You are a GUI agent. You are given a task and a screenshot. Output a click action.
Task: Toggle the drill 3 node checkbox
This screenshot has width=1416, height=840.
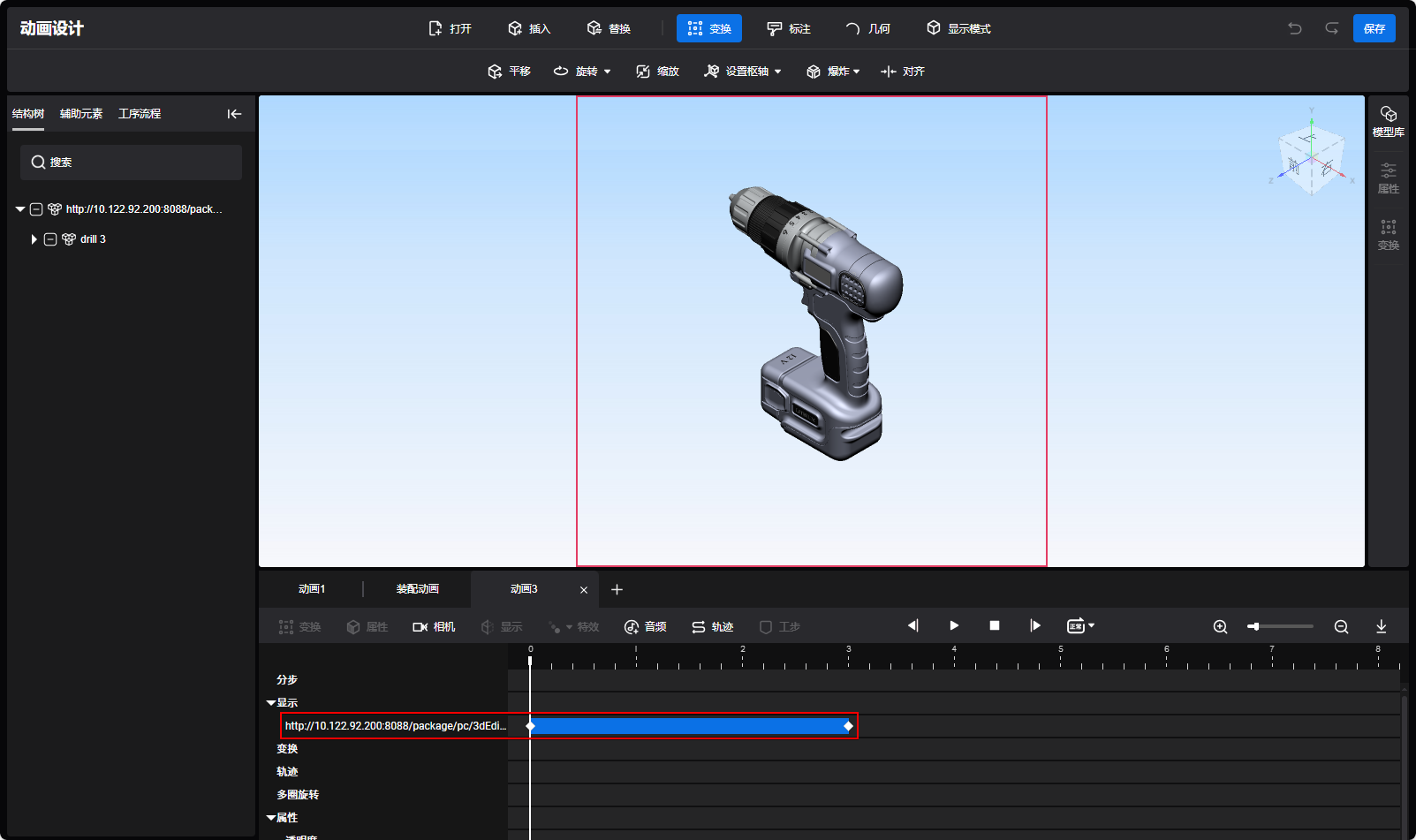[x=50, y=239]
